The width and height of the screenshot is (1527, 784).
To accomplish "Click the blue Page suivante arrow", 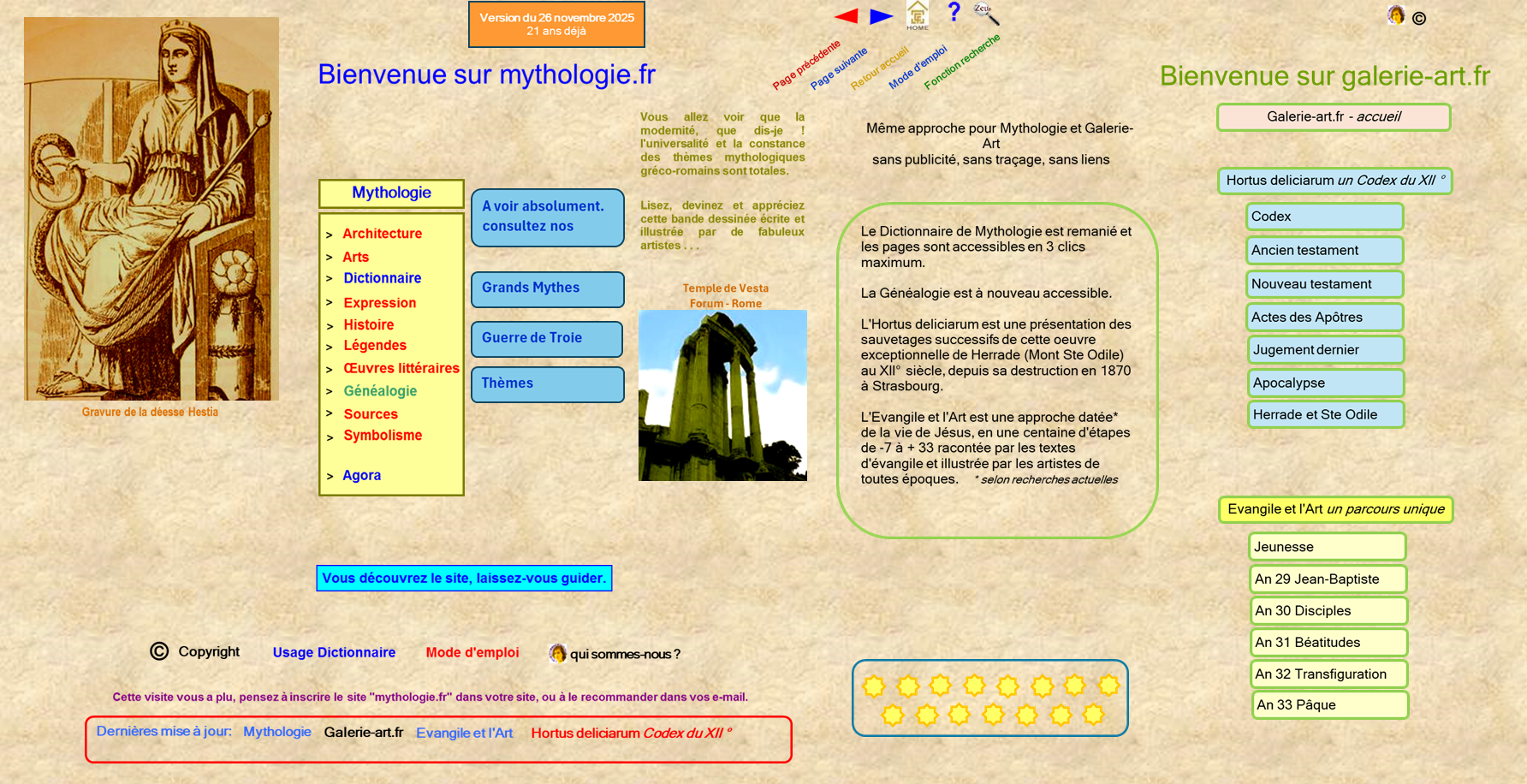I will pos(881,15).
